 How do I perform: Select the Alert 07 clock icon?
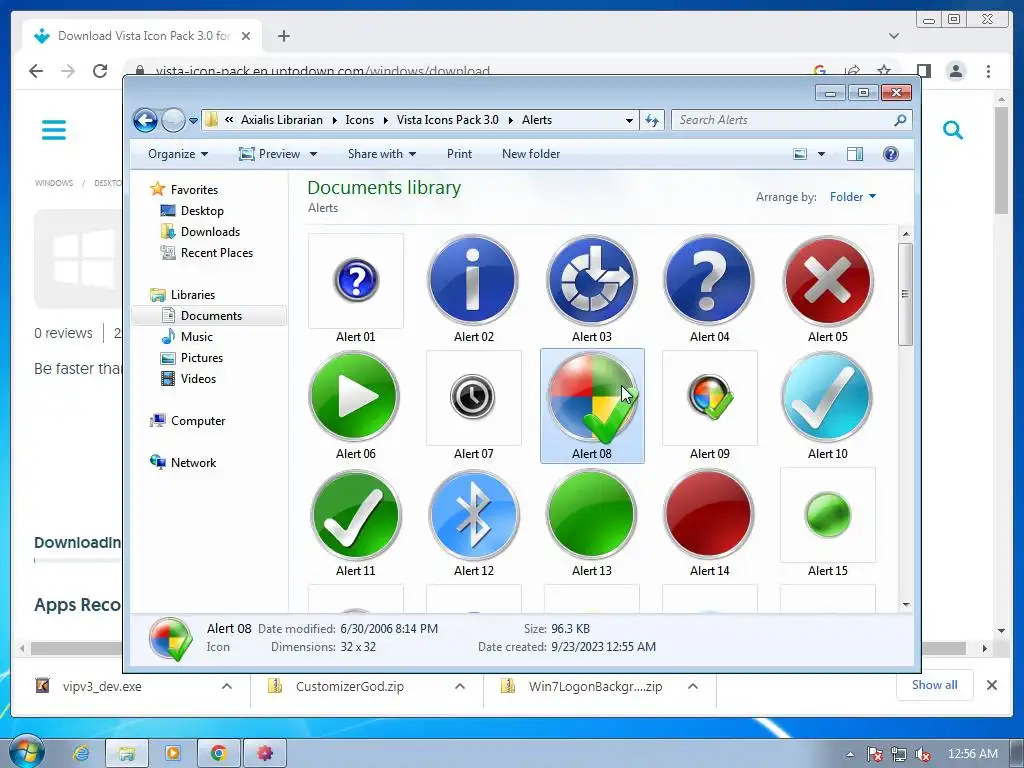[473, 396]
